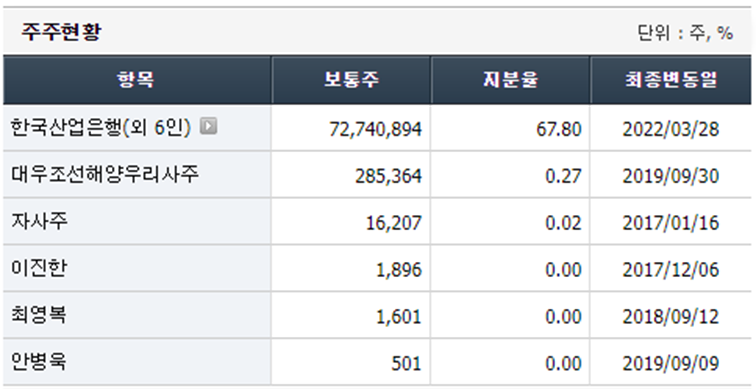This screenshot has width=756, height=389.
Task: Click the ownership ratio 0.02
Action: pos(563,223)
